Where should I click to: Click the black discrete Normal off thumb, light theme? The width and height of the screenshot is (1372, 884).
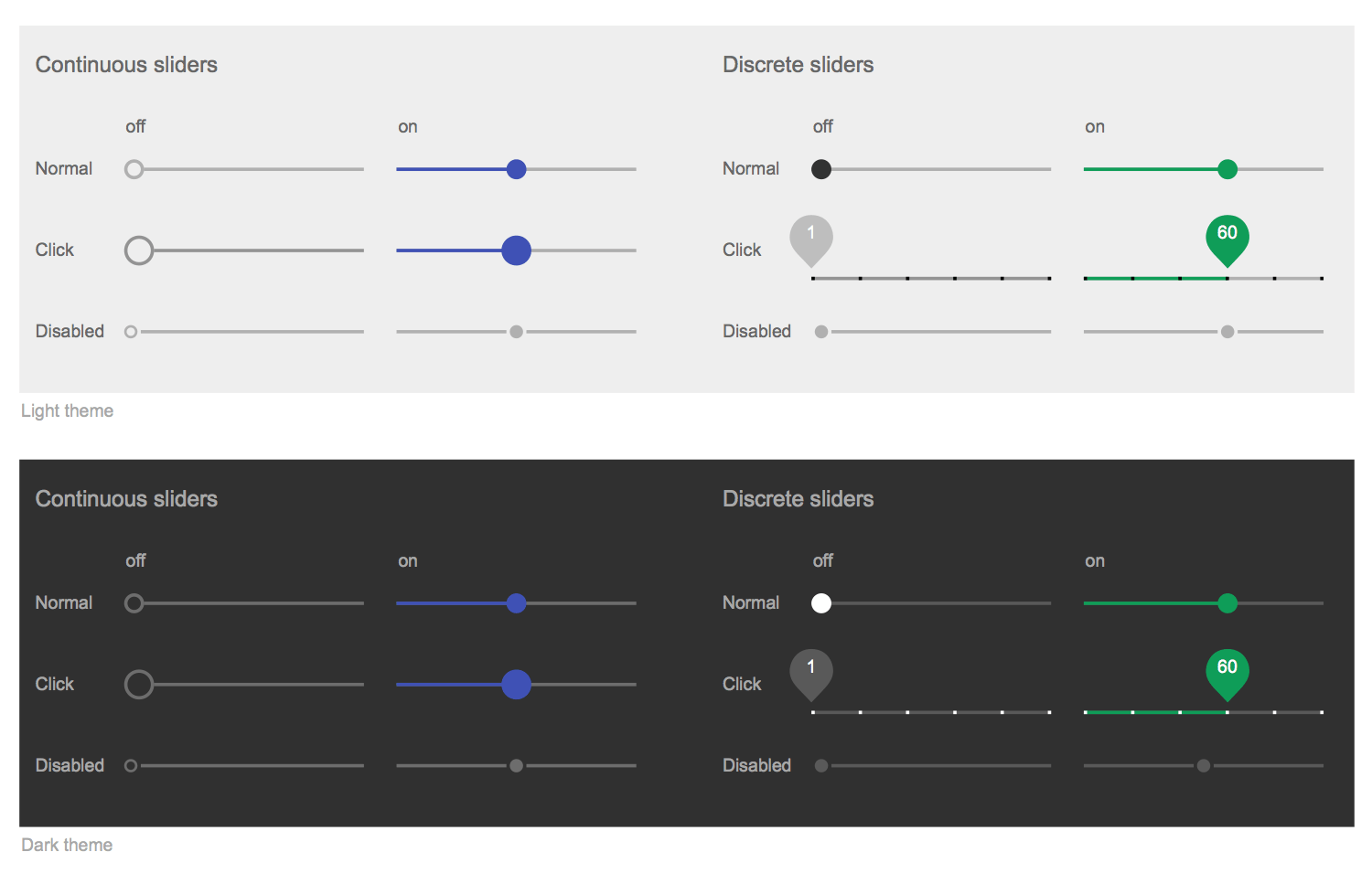pyautogui.click(x=821, y=169)
